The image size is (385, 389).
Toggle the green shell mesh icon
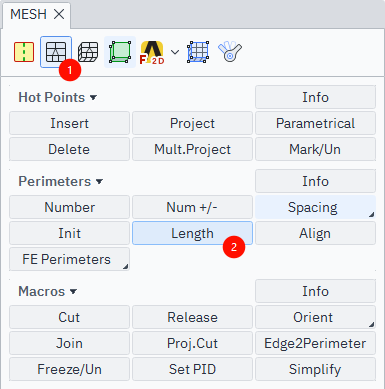[x=120, y=52]
